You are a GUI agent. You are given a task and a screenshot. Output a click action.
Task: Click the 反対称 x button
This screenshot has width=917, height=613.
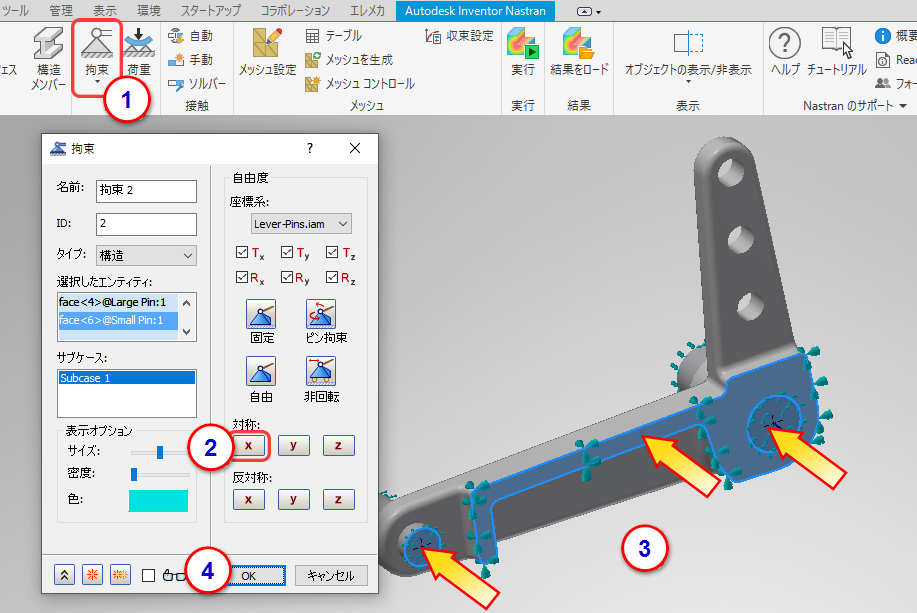tap(249, 500)
